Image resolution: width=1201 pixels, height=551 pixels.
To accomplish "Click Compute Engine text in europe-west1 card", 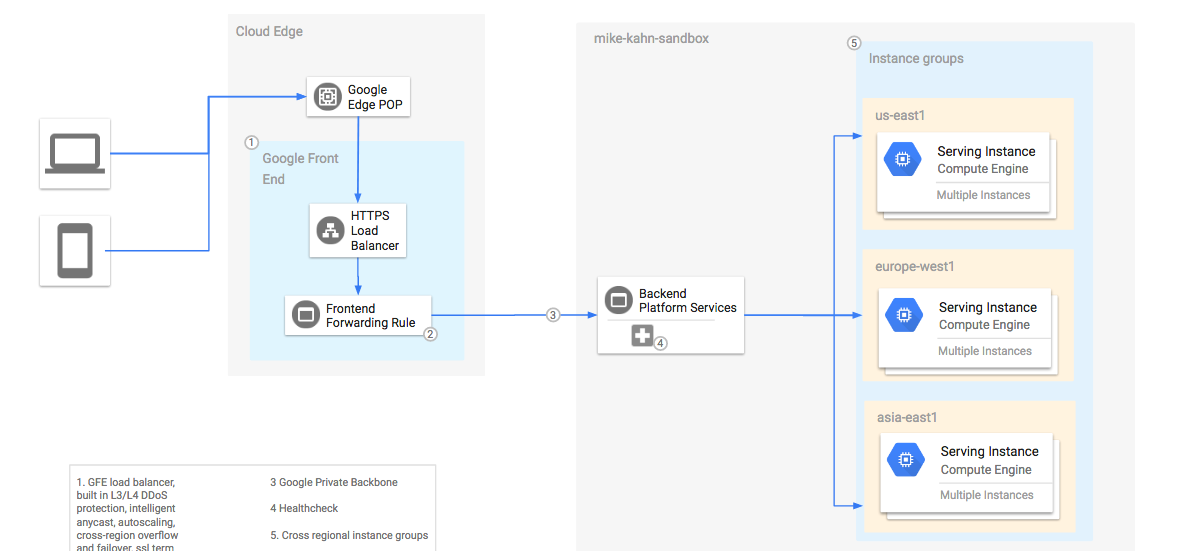I will 984,325.
